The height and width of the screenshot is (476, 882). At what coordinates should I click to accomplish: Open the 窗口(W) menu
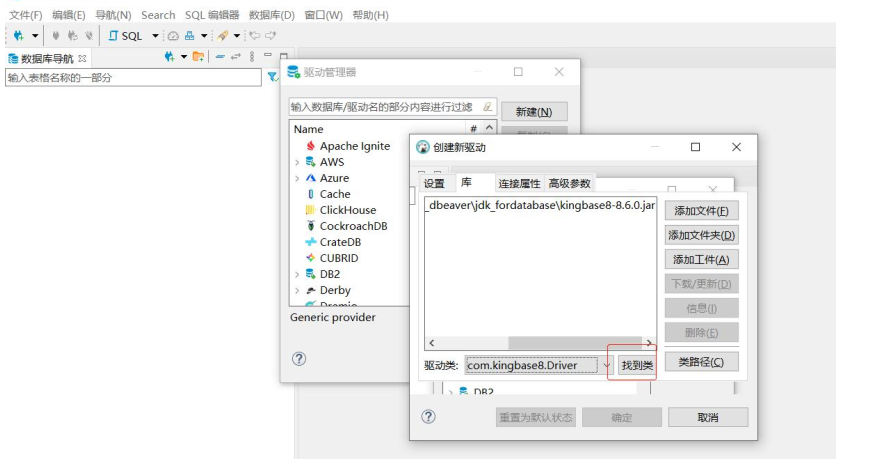(x=323, y=15)
